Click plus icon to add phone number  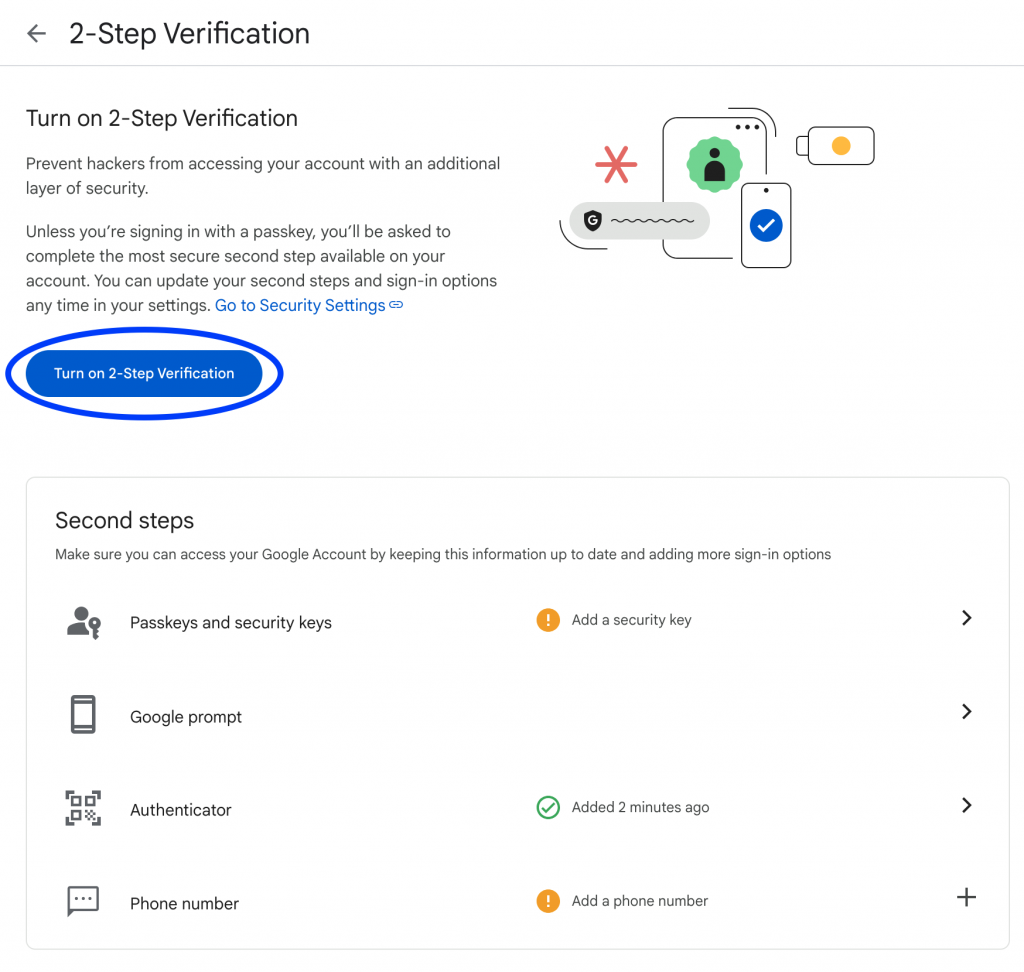tap(967, 897)
